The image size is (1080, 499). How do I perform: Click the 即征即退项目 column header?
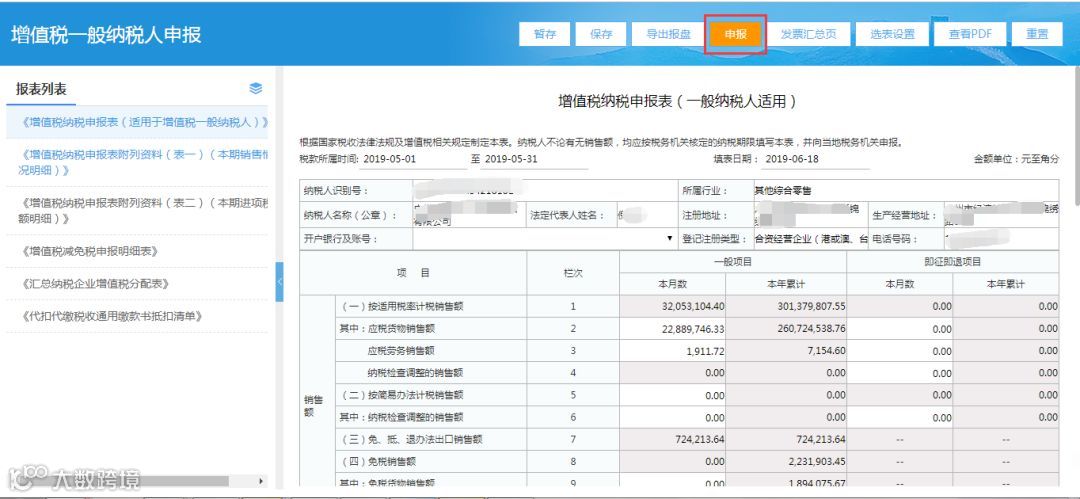pos(953,262)
